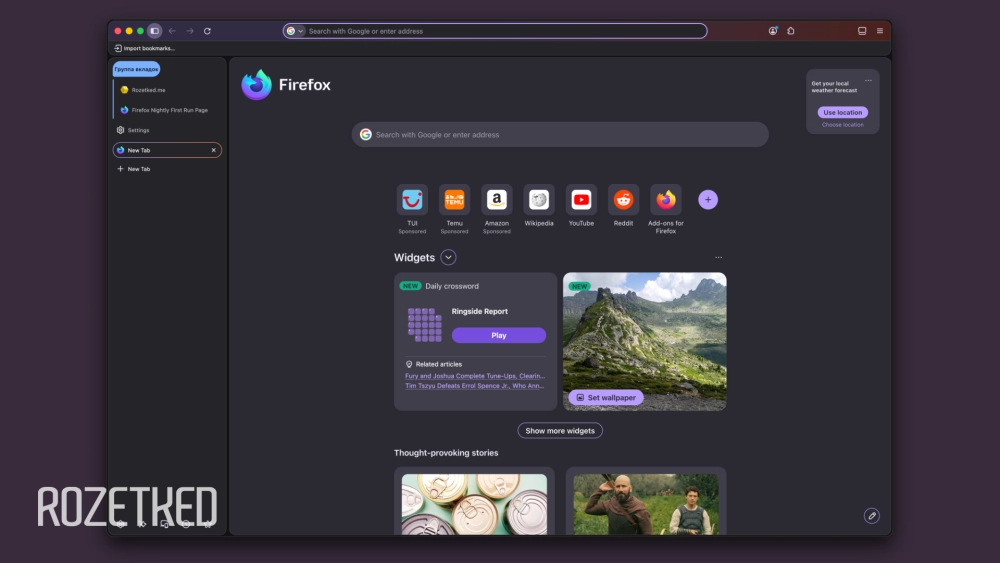Viewport: 1000px width, 563px height.
Task: Open the extensions puzzle icon
Action: coord(791,31)
